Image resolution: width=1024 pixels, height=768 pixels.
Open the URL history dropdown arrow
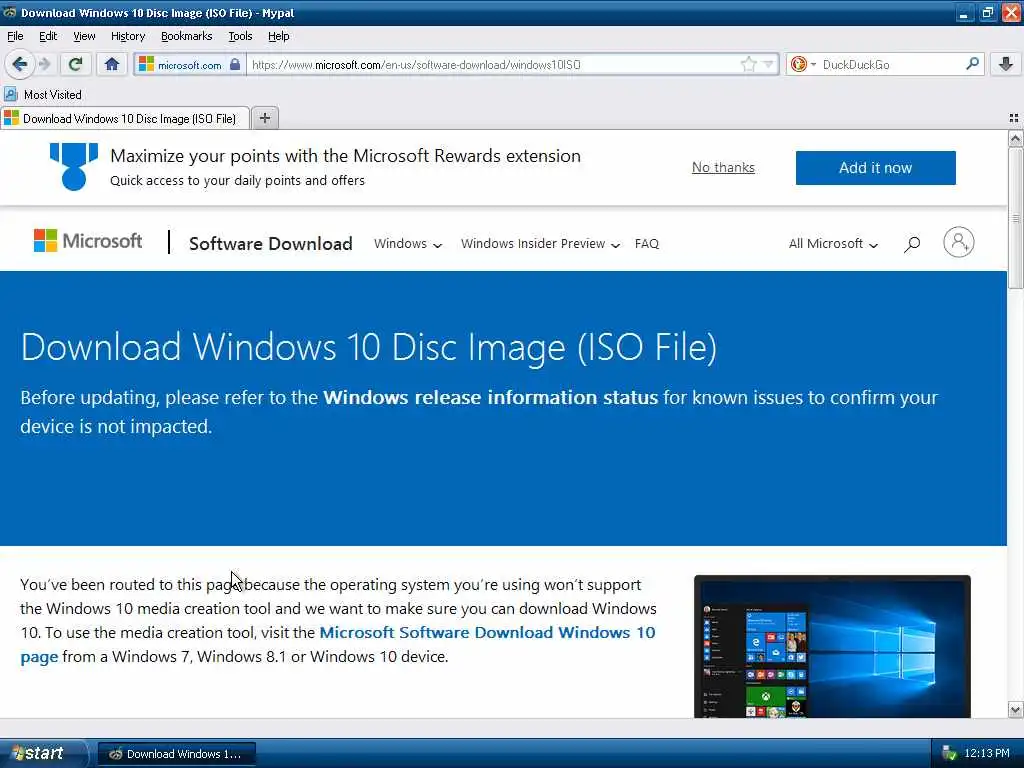(x=768, y=64)
